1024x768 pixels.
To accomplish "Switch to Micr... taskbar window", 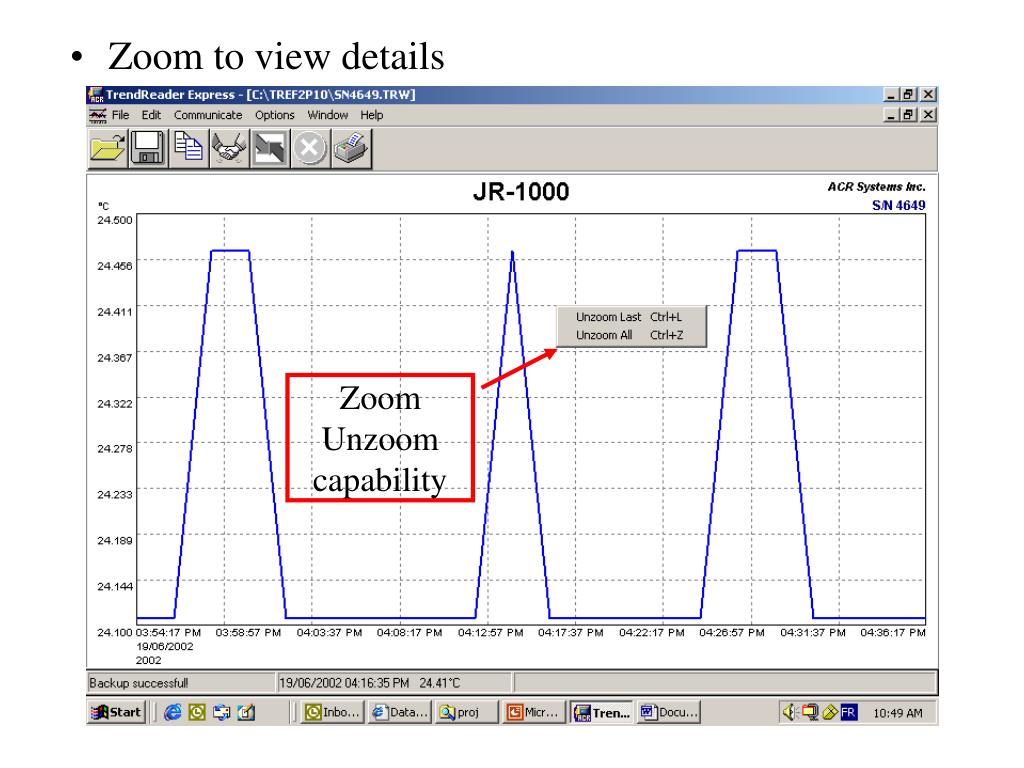I will click(534, 712).
